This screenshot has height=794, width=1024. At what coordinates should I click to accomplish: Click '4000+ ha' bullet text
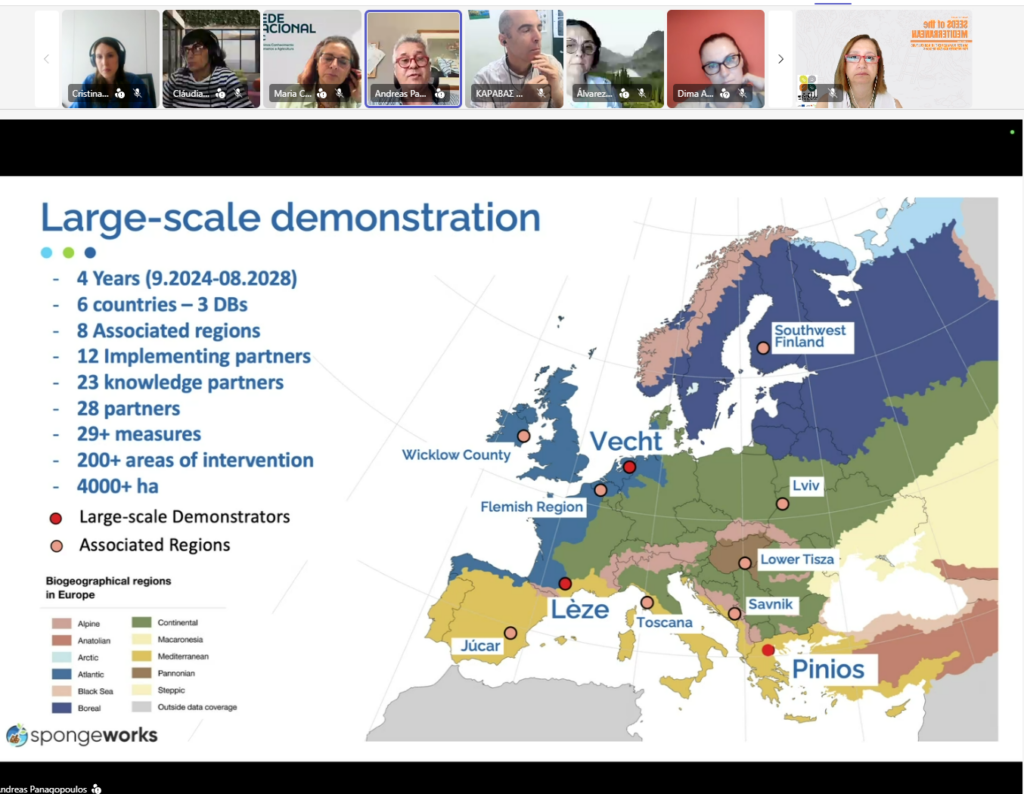[118, 486]
